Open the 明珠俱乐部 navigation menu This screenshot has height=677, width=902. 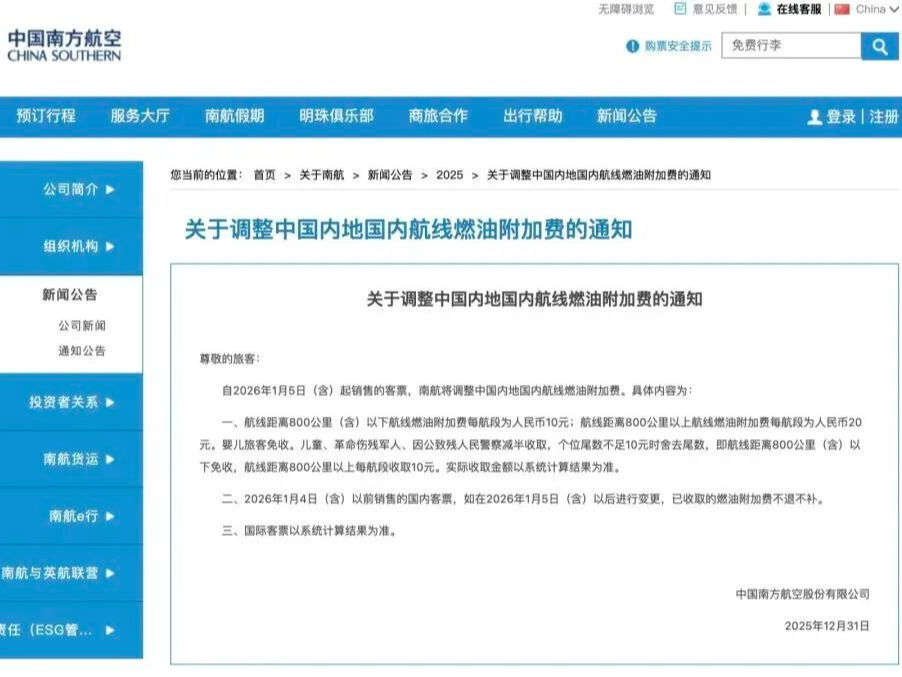click(336, 116)
